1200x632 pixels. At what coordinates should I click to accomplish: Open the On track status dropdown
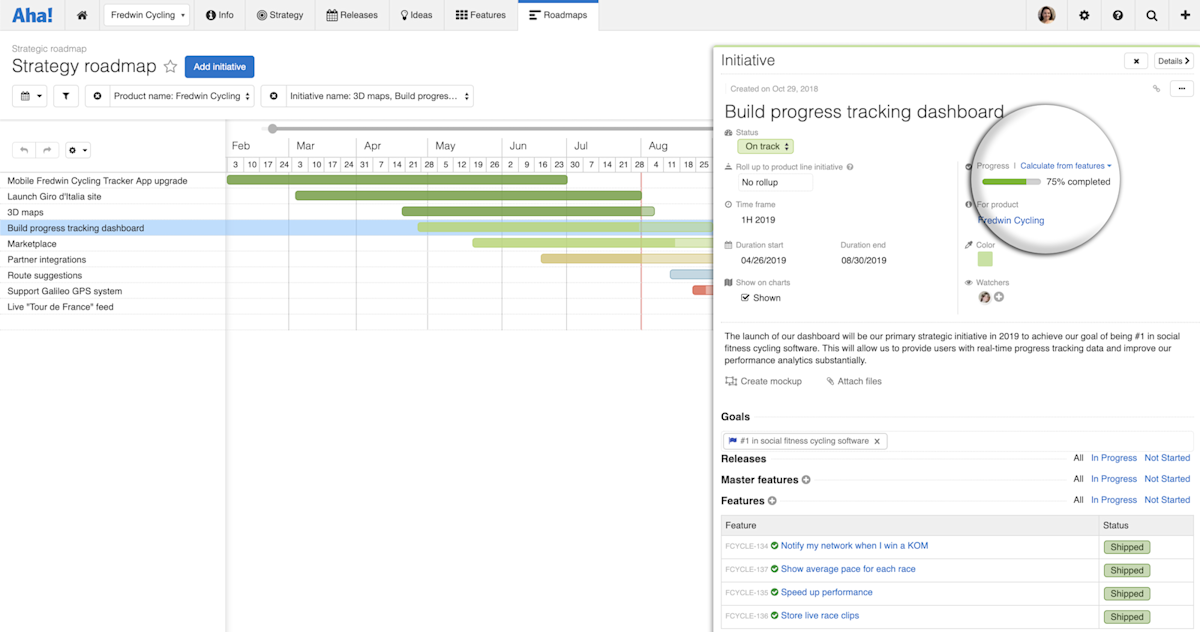pyautogui.click(x=764, y=146)
